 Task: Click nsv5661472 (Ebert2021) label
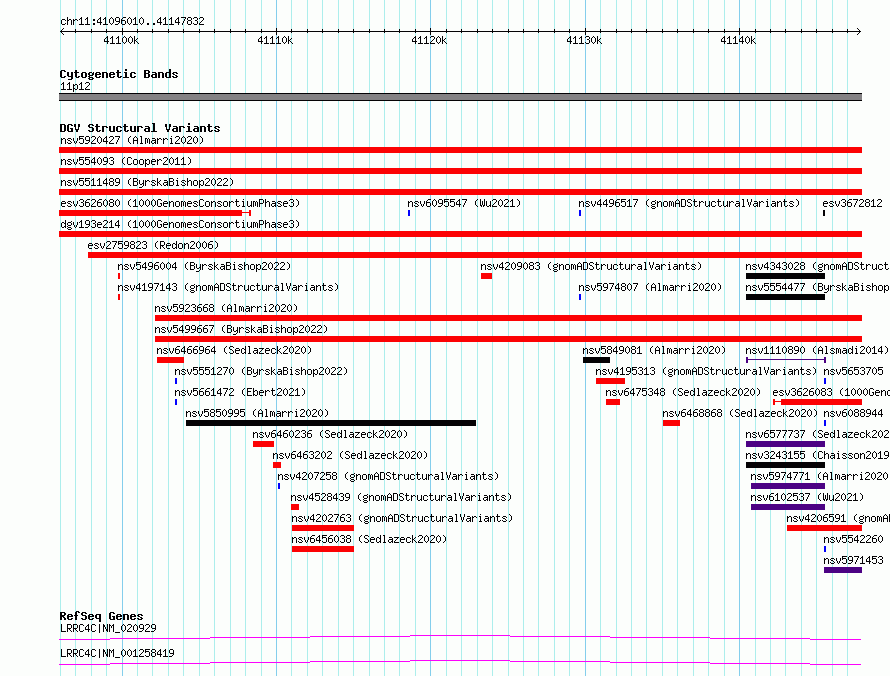[x=240, y=392]
